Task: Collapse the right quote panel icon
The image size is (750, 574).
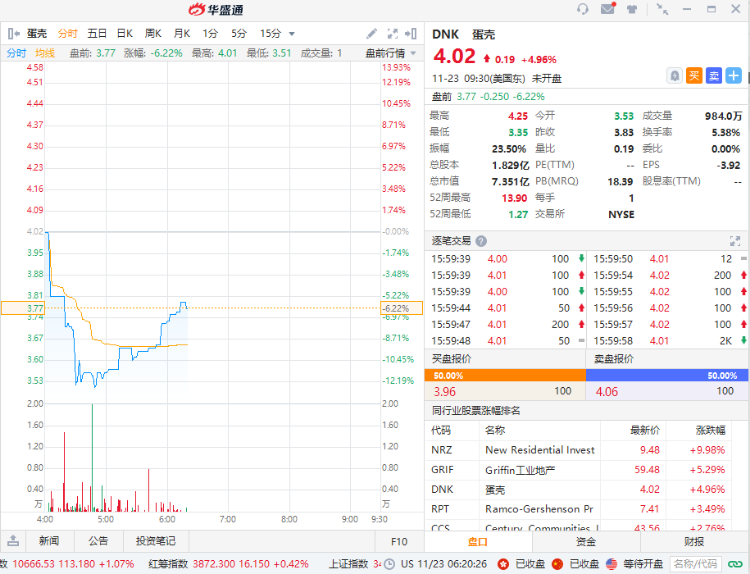Action: coord(410,33)
